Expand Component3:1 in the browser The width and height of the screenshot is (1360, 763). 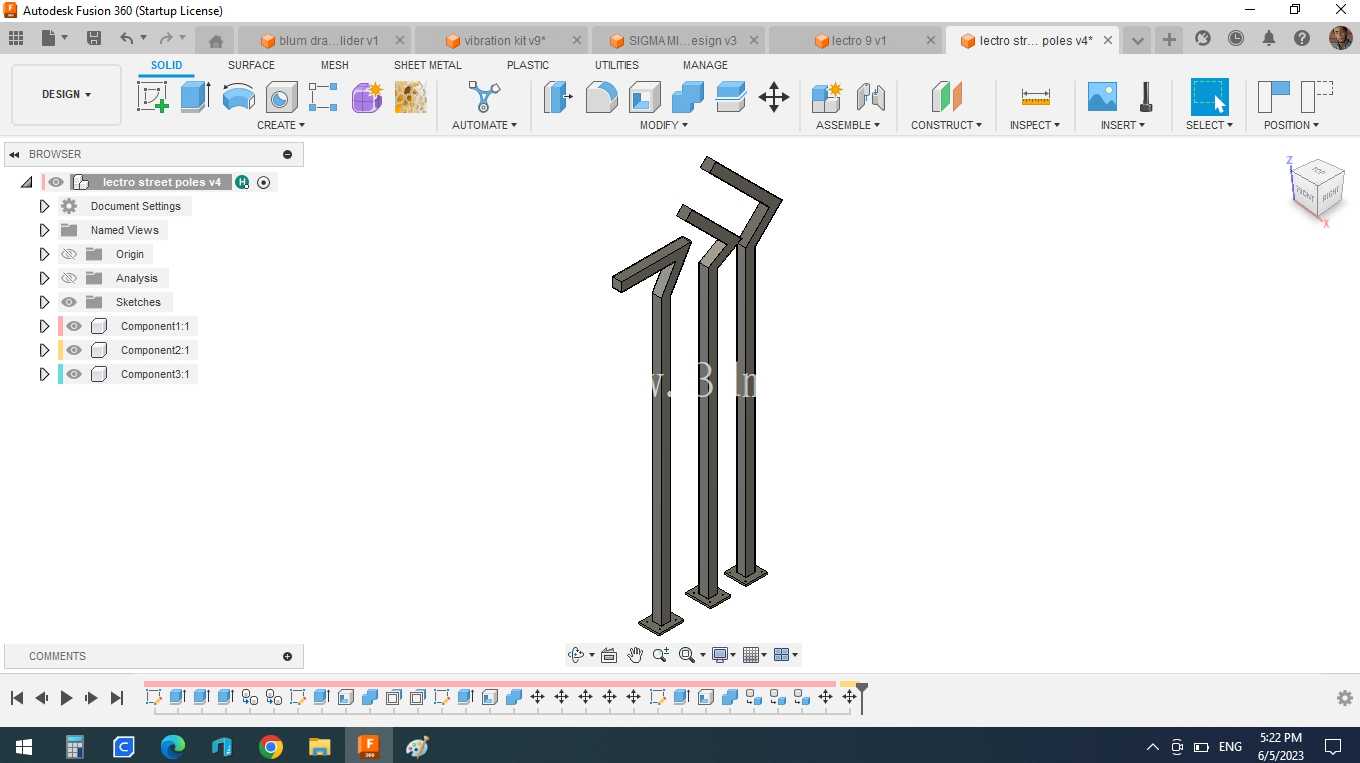[44, 374]
